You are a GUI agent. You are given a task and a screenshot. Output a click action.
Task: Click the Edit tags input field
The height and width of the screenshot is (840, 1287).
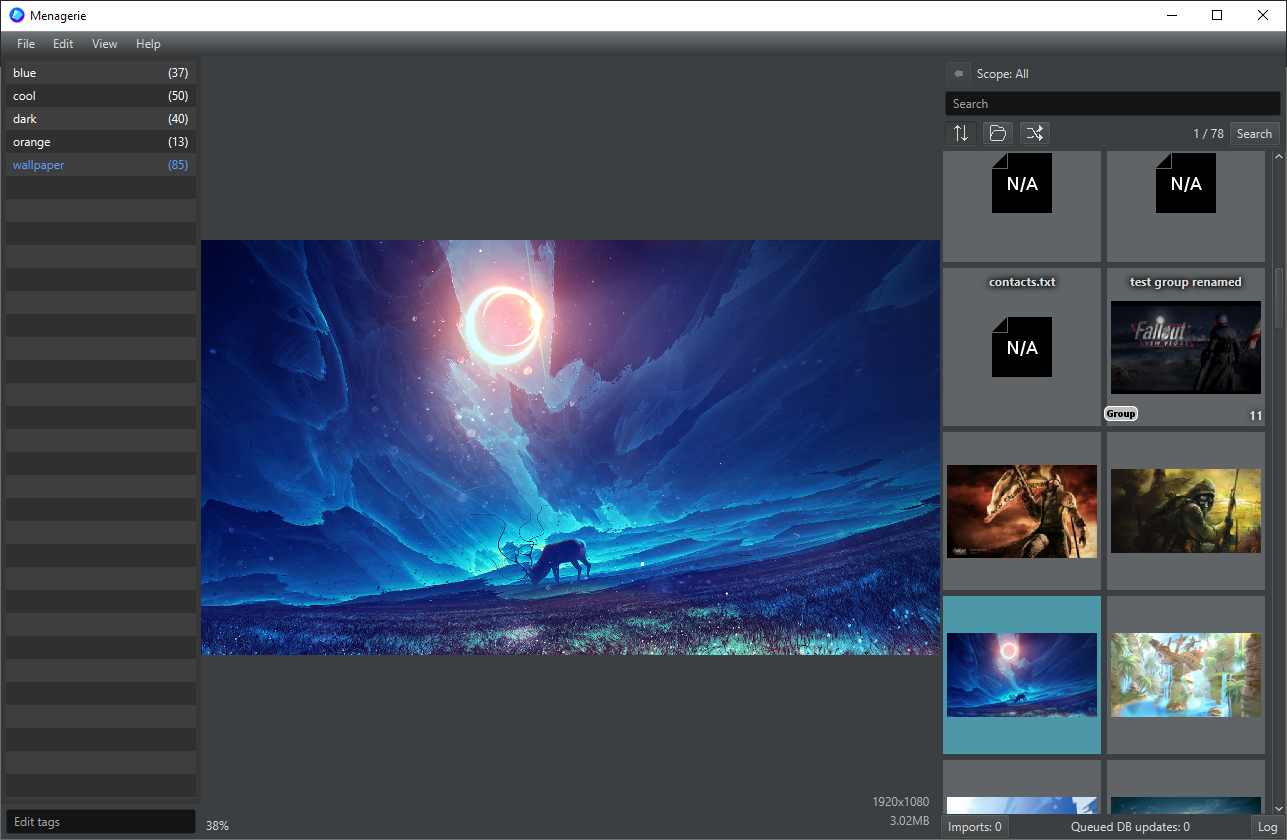coord(101,822)
